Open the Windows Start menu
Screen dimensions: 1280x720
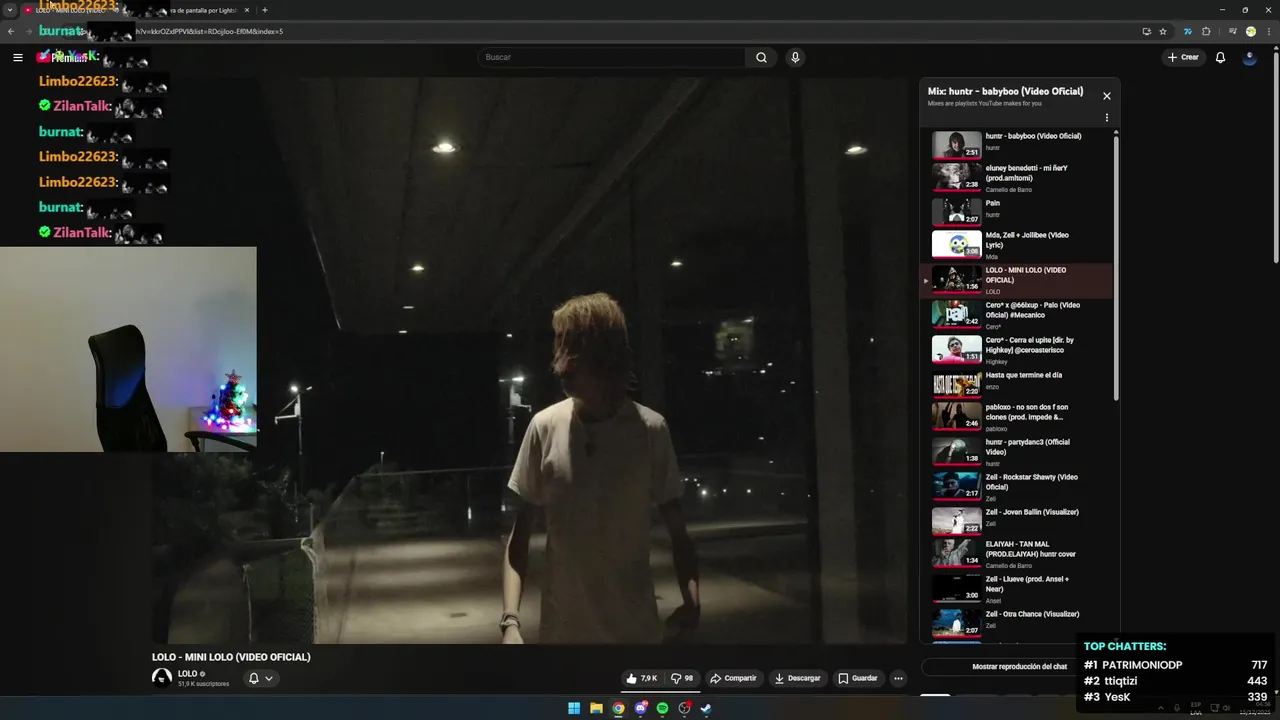[x=574, y=708]
